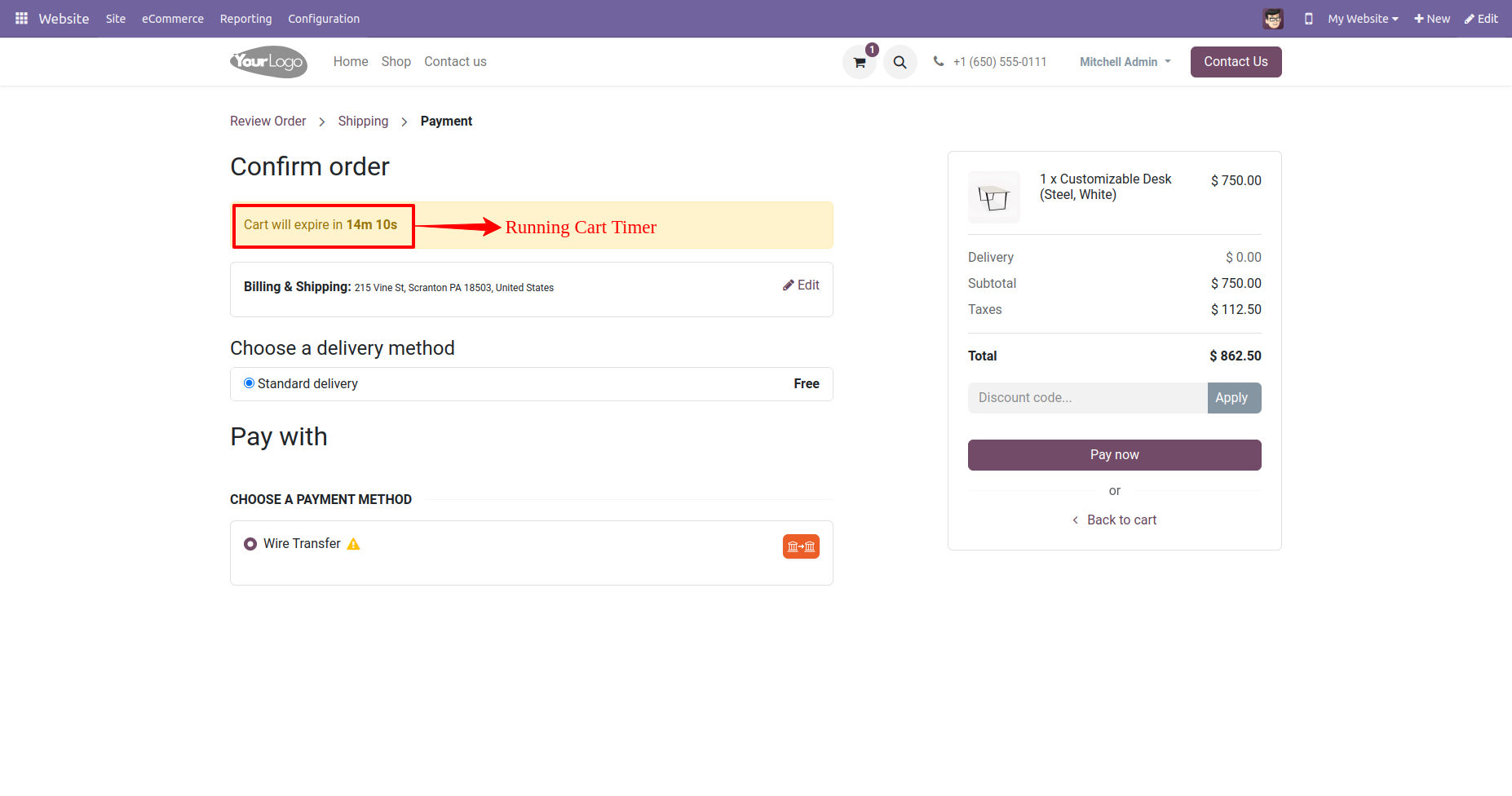Click the Wire Transfer warning triangle

353,544
